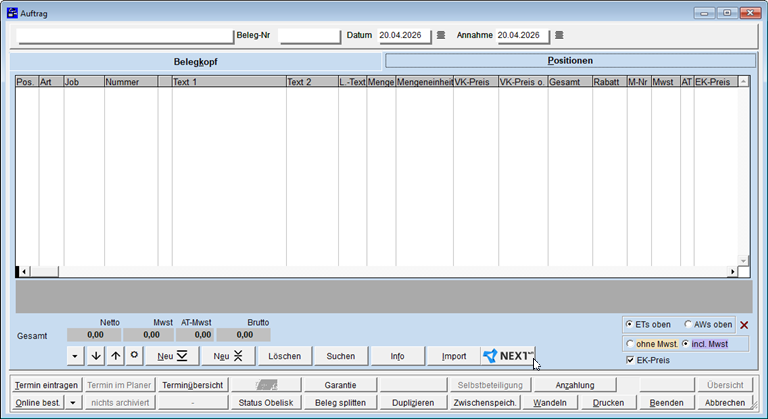Open the Annahme calendar picker icon
Image resolution: width=768 pixels, height=419 pixels.
point(559,35)
